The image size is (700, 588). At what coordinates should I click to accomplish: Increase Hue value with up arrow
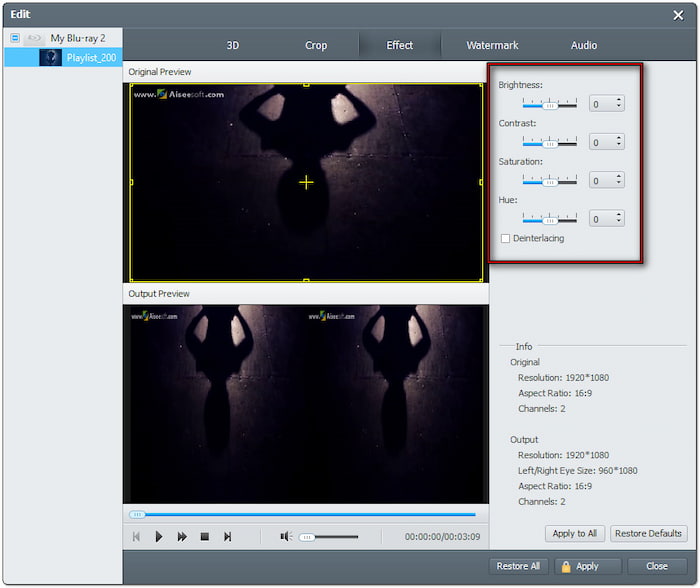(619, 215)
